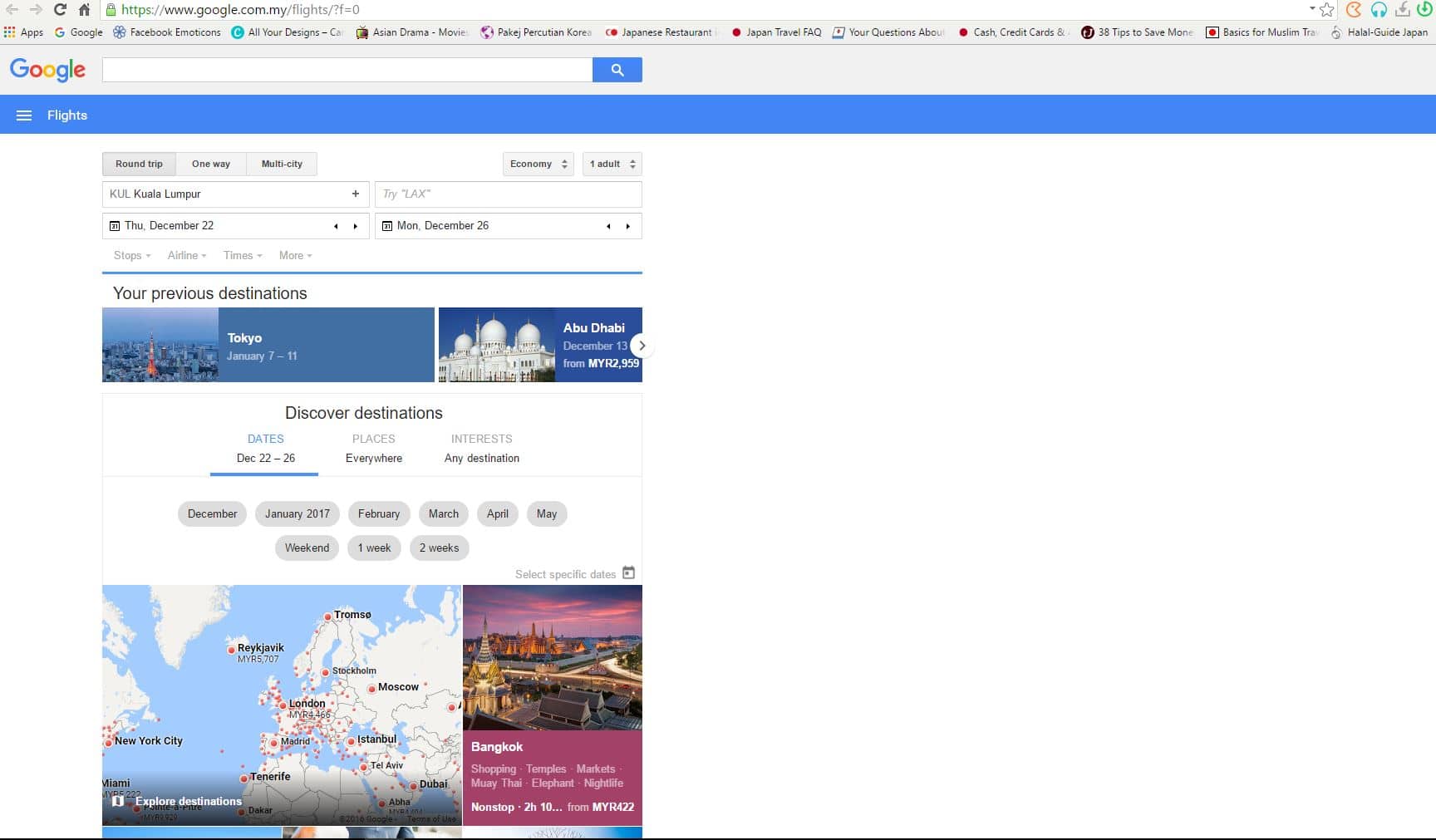This screenshot has width=1436, height=840.
Task: Open 38 Tips to Save Money bookmark
Action: click(x=1137, y=32)
